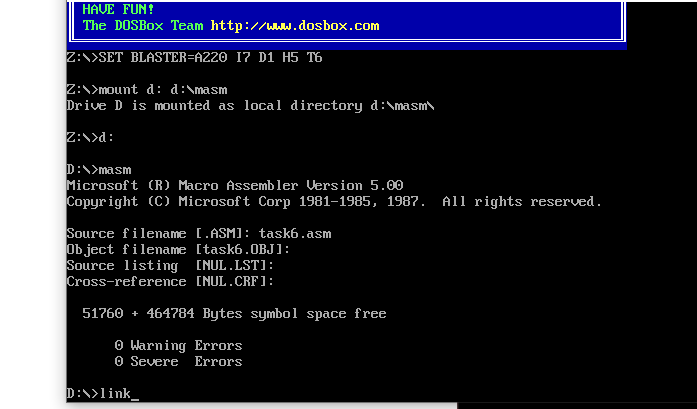This screenshot has width=697, height=409.
Task: Click the 'HAVE FUN!' banner text
Action: click(x=119, y=9)
